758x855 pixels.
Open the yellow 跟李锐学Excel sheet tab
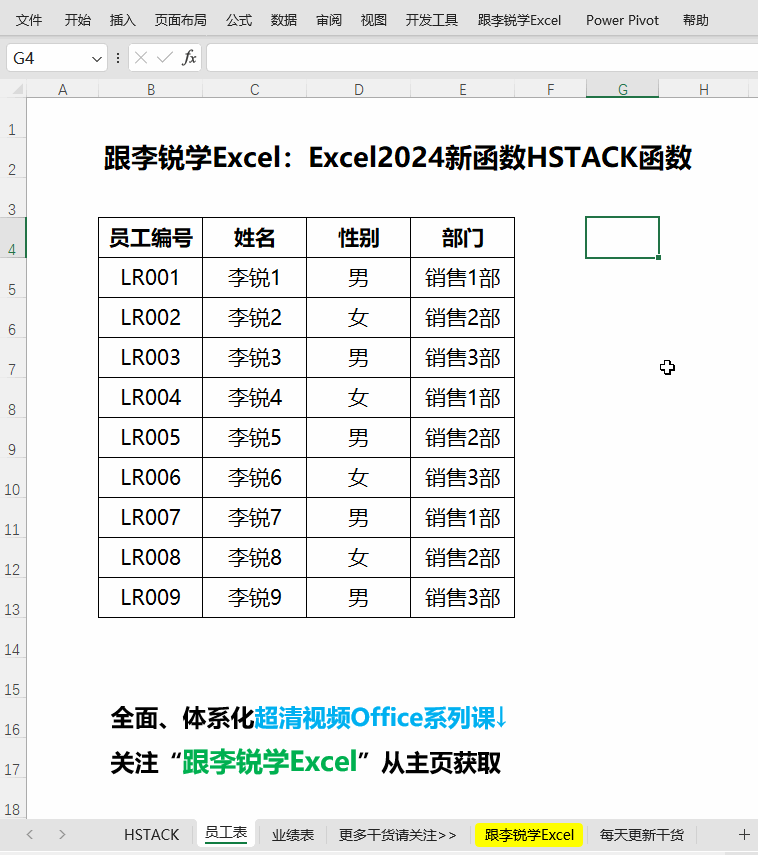529,835
